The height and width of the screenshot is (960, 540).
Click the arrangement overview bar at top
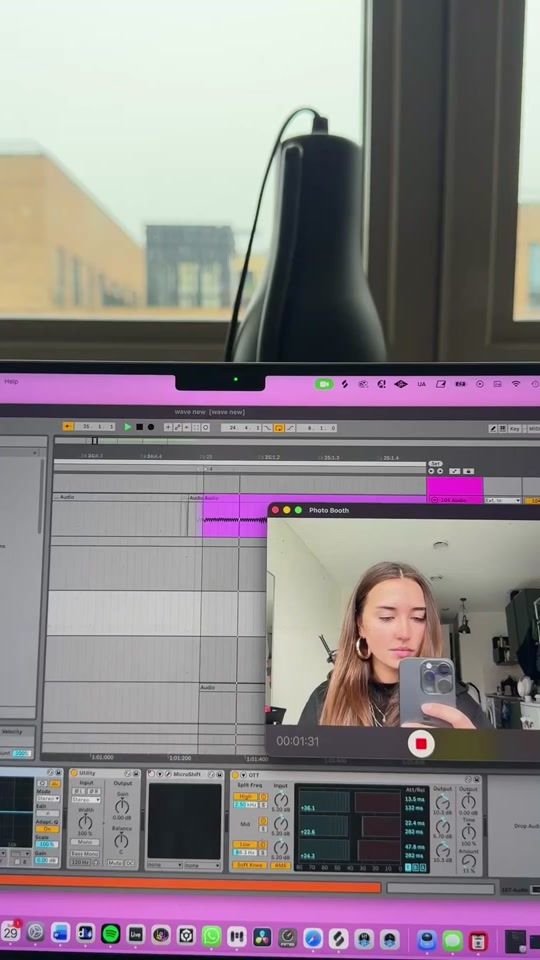pyautogui.click(x=297, y=440)
